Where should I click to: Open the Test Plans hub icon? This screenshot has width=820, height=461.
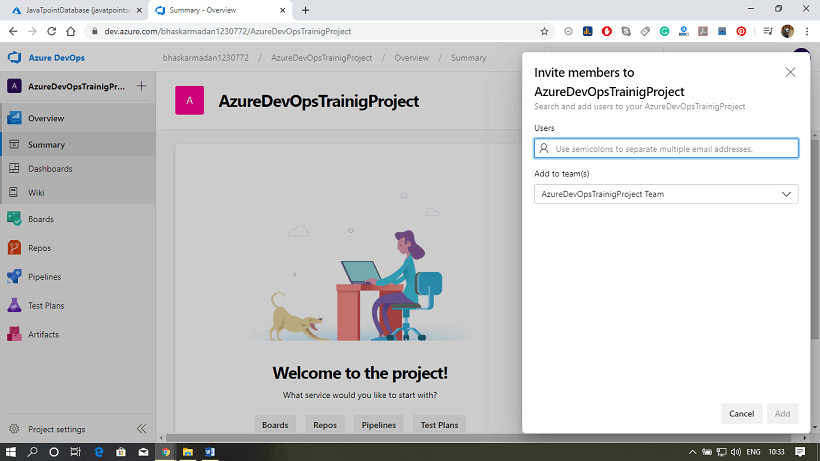click(x=14, y=305)
